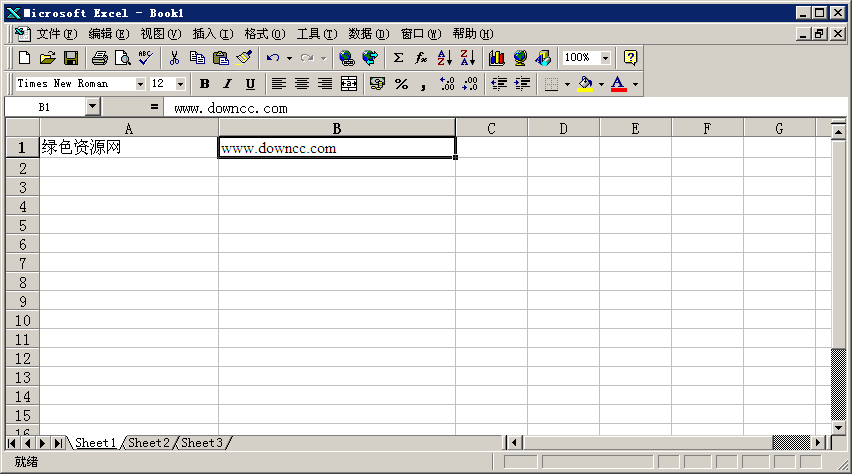The image size is (852, 474).
Task: Click the Edit Formula equals button
Action: click(x=154, y=107)
